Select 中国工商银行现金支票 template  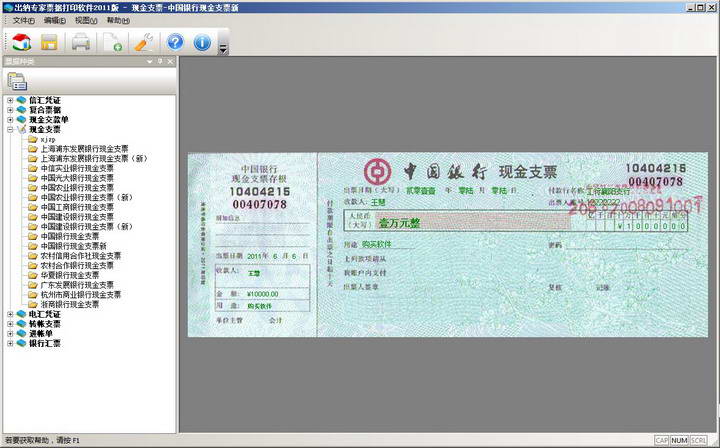pos(77,207)
